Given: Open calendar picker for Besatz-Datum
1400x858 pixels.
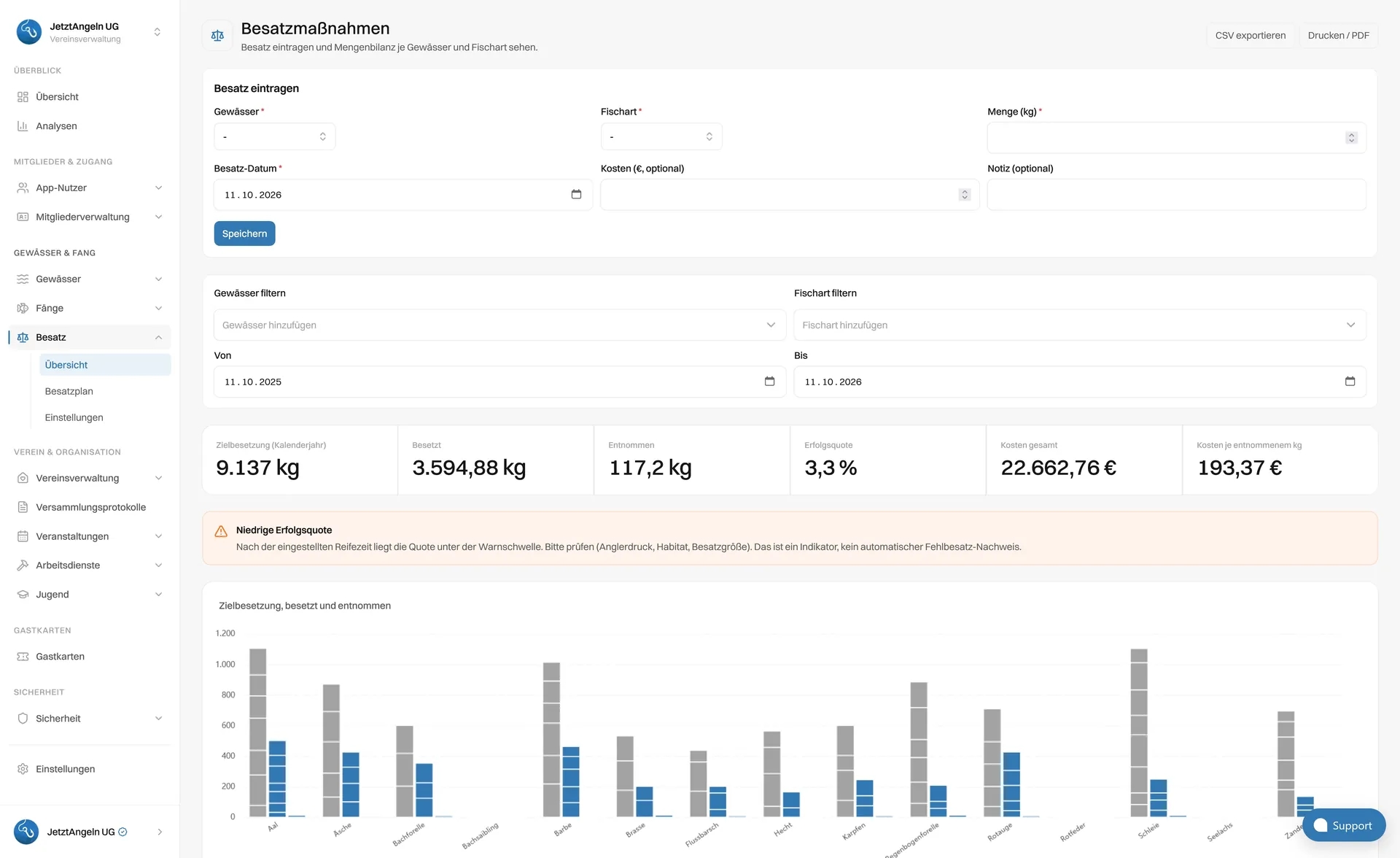Looking at the screenshot, I should (x=576, y=194).
